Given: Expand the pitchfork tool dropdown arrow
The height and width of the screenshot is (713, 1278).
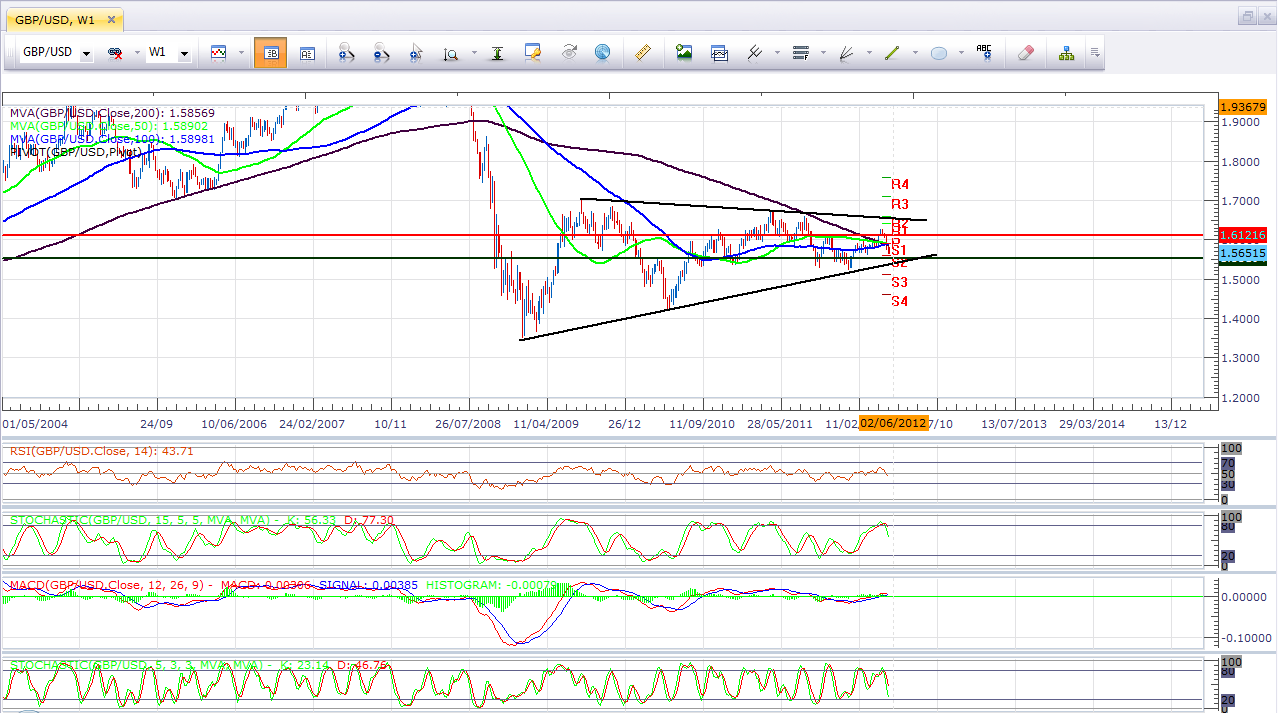Looking at the screenshot, I should [777, 53].
